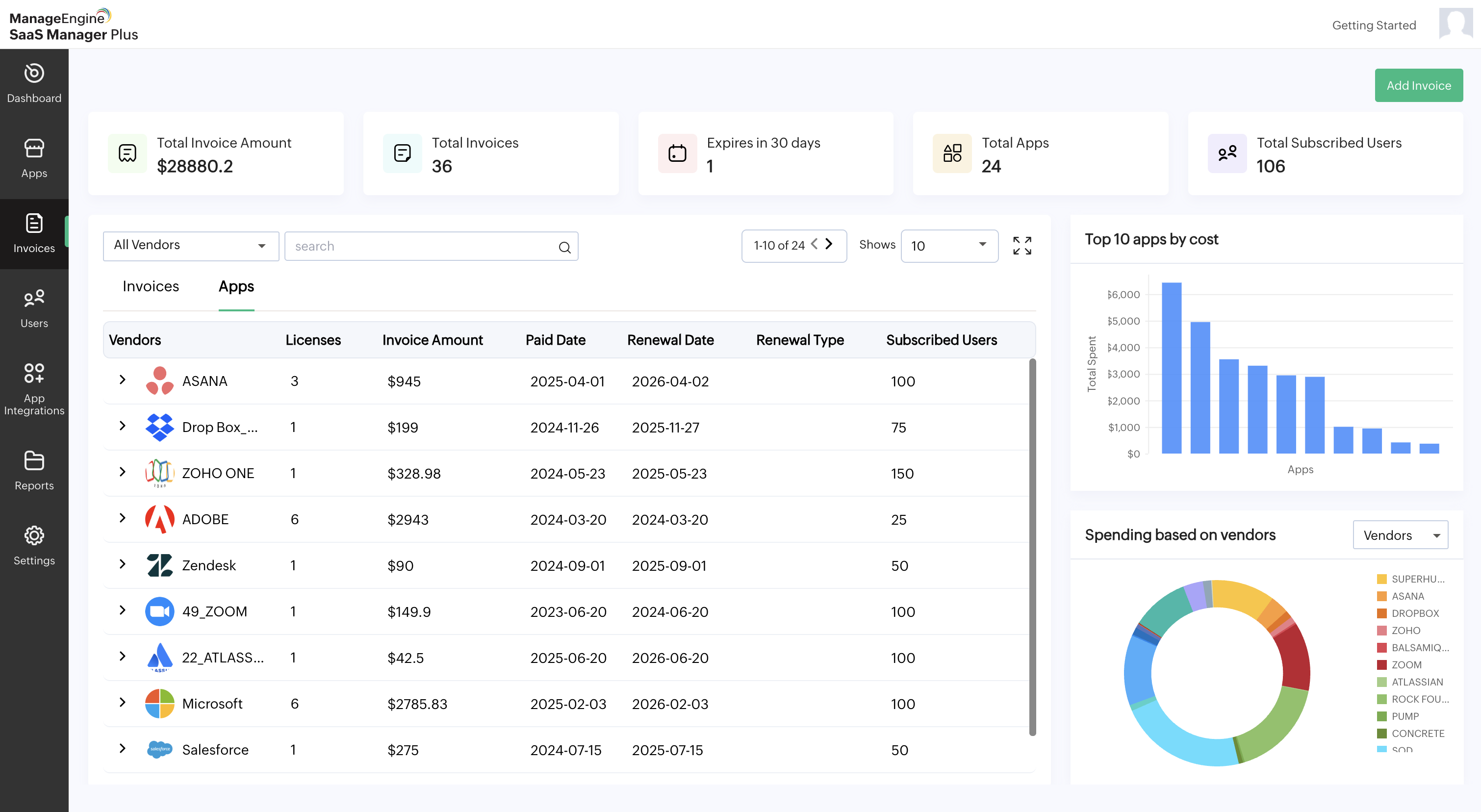
Task: Open the All Vendors dropdown
Action: 190,246
